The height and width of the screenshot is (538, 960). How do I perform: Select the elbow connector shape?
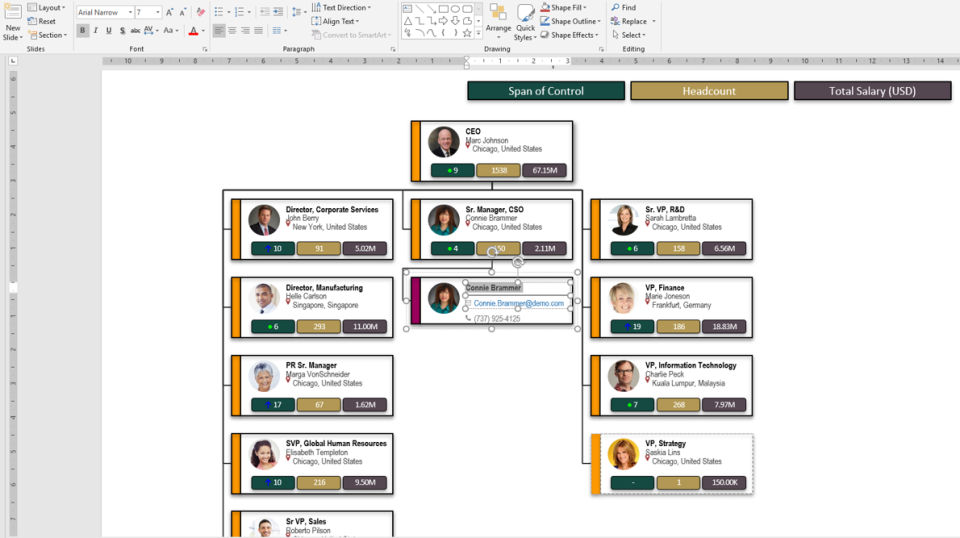pyautogui.click(x=419, y=21)
